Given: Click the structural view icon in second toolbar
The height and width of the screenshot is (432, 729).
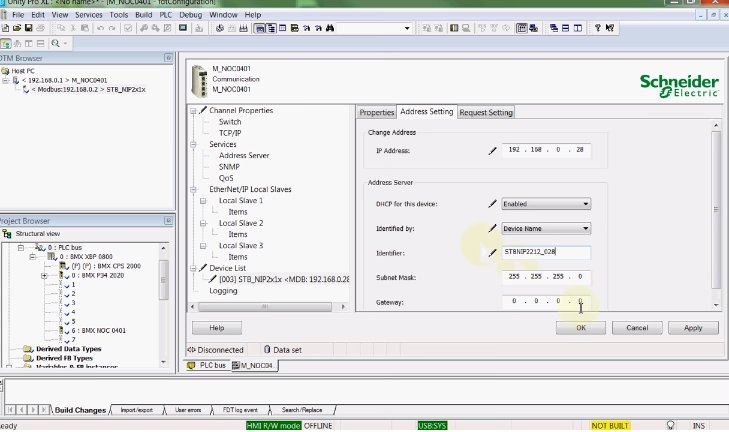Looking at the screenshot, I should (6, 43).
